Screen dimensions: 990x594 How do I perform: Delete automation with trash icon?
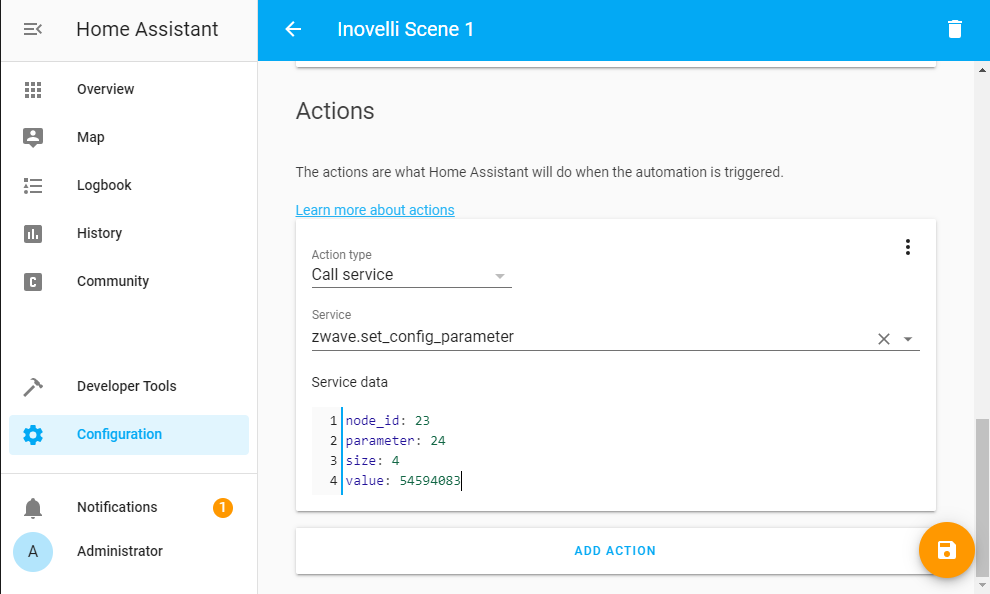pyautogui.click(x=955, y=30)
